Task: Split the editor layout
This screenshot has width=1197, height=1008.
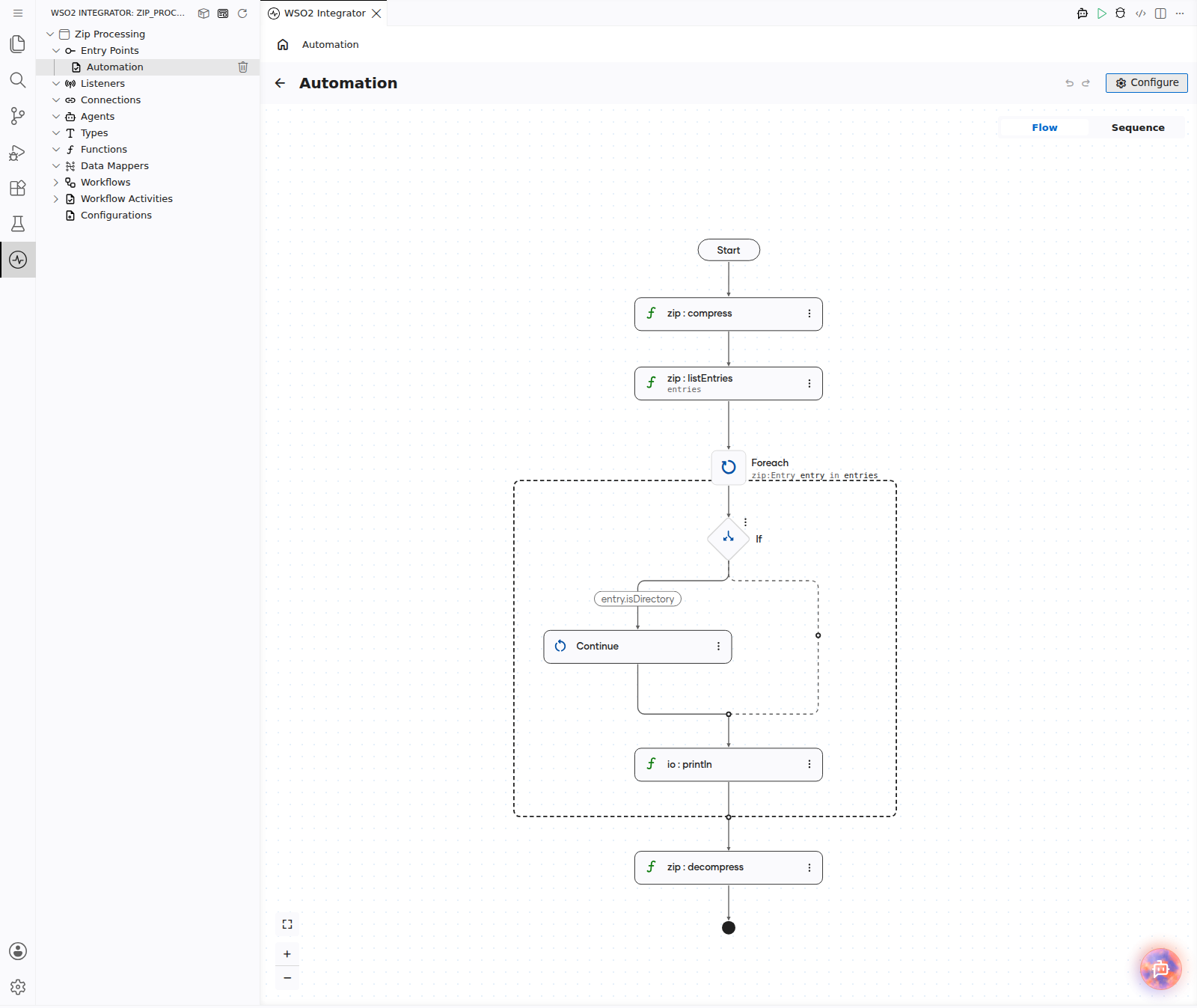Action: [x=1160, y=13]
